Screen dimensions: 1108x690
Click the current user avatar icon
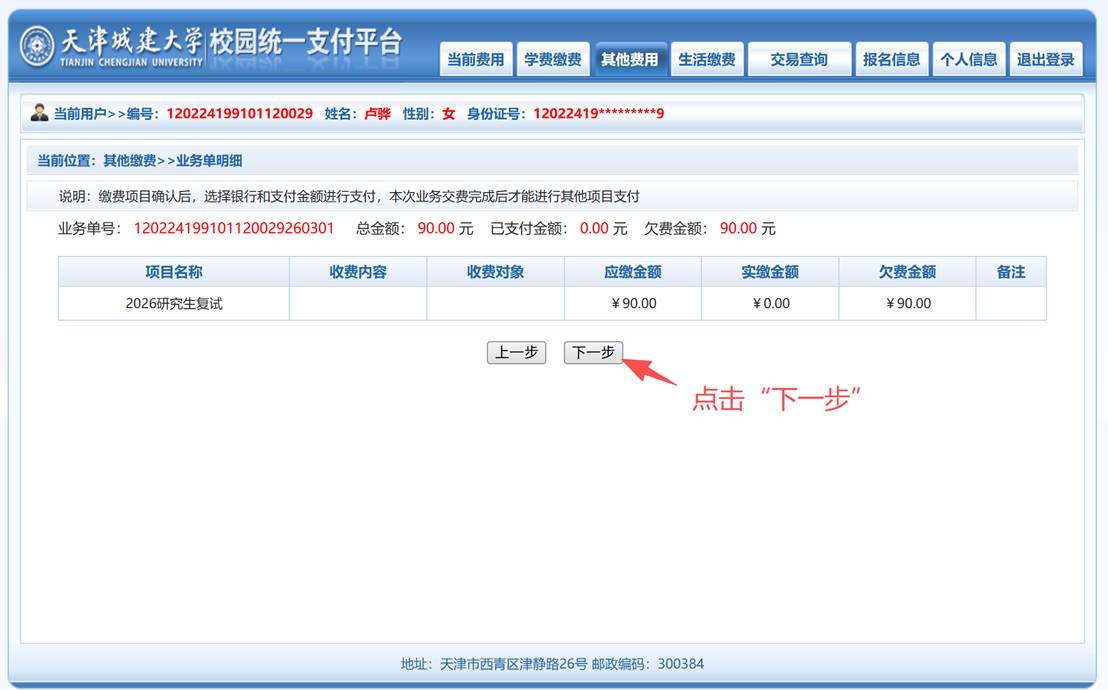(39, 112)
